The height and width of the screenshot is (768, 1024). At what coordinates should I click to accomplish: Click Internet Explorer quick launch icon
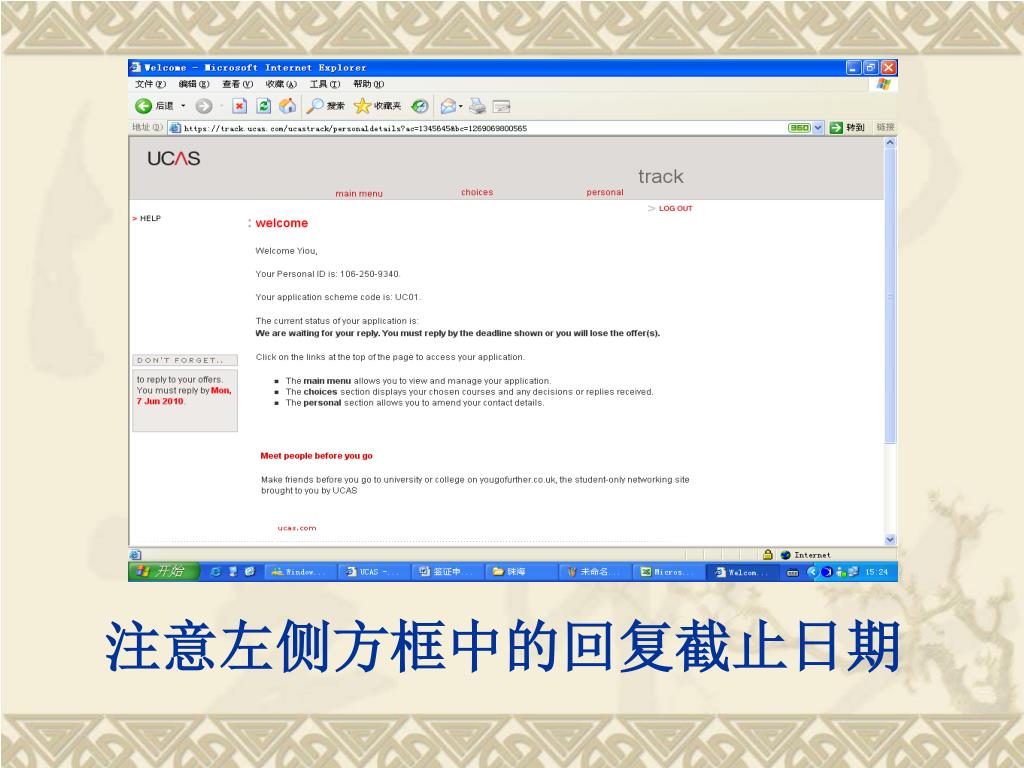[216, 571]
